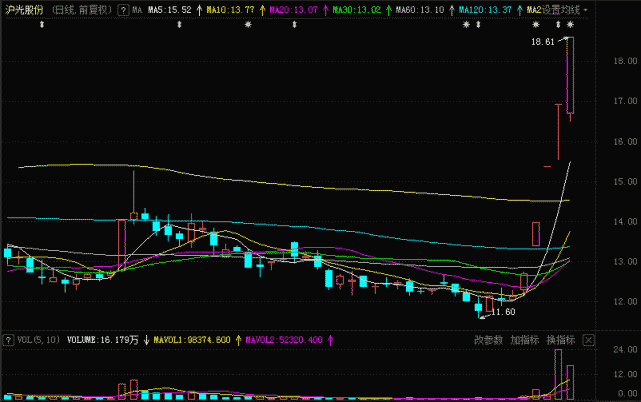Click the 11.60 low price label
Viewport: 641px width, 402px height.
pos(503,312)
